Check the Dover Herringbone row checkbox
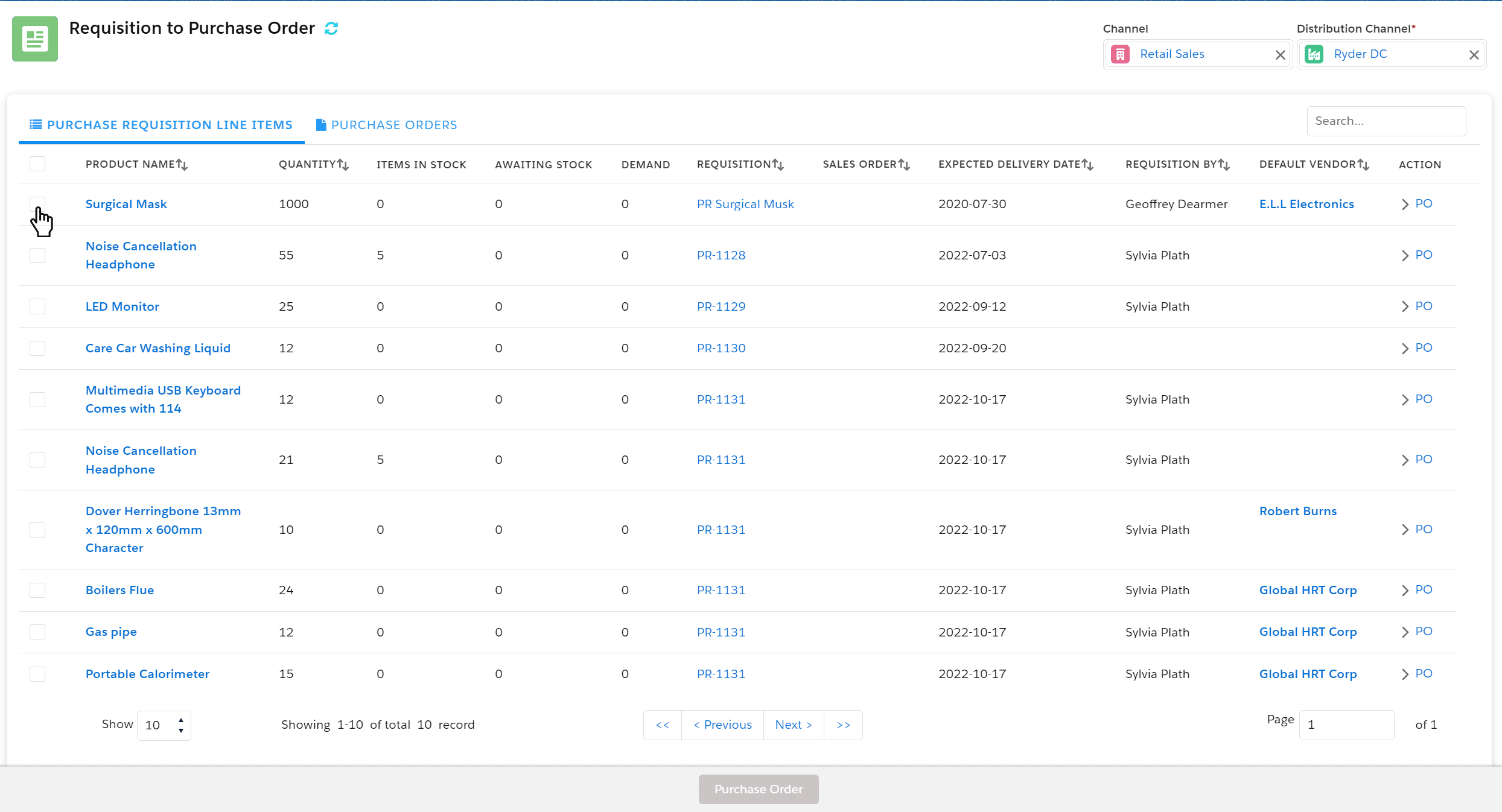The image size is (1502, 812). (x=37, y=530)
